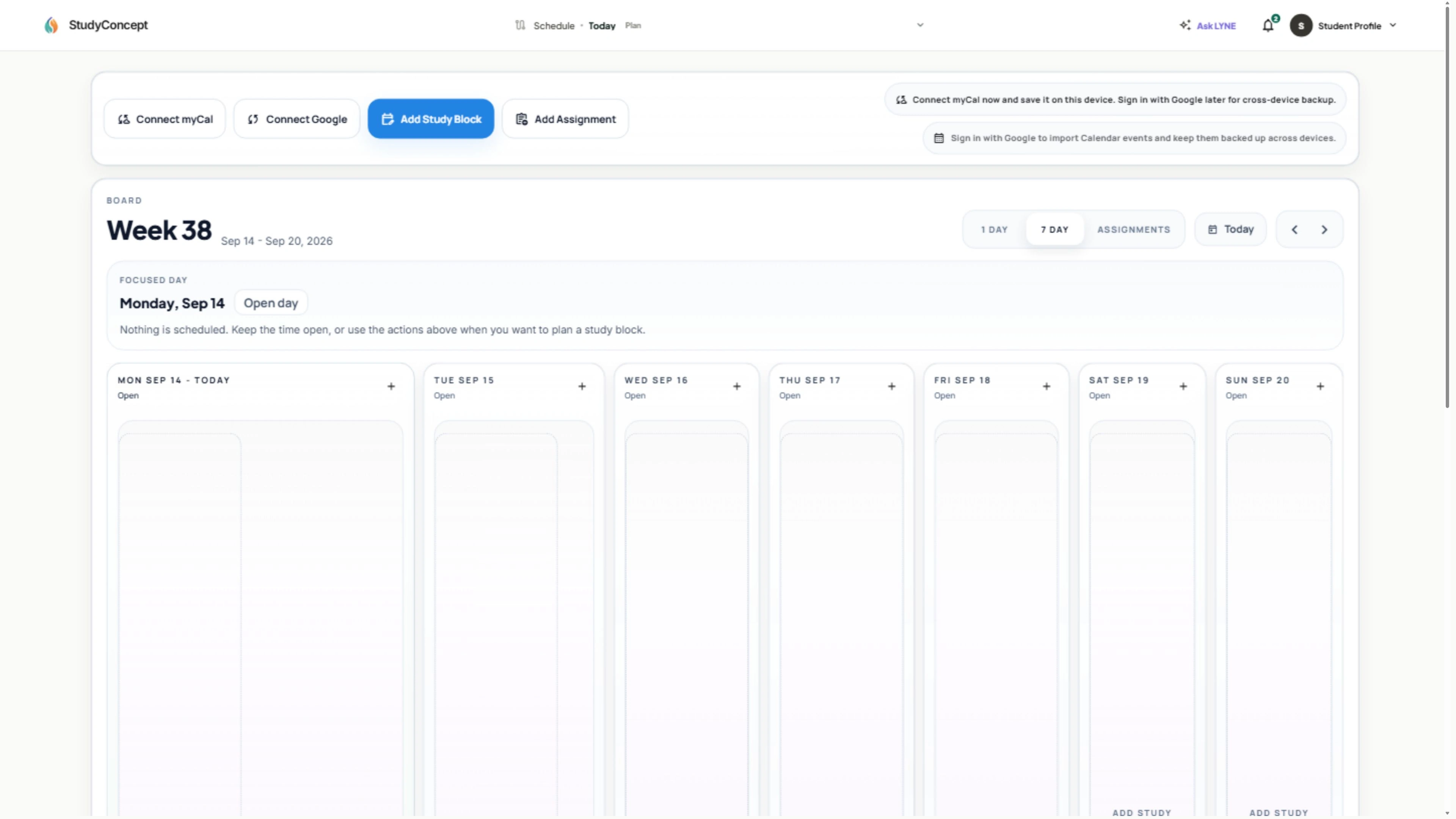Switch board to 1 Day view
Image resolution: width=1456 pixels, height=819 pixels.
994,229
